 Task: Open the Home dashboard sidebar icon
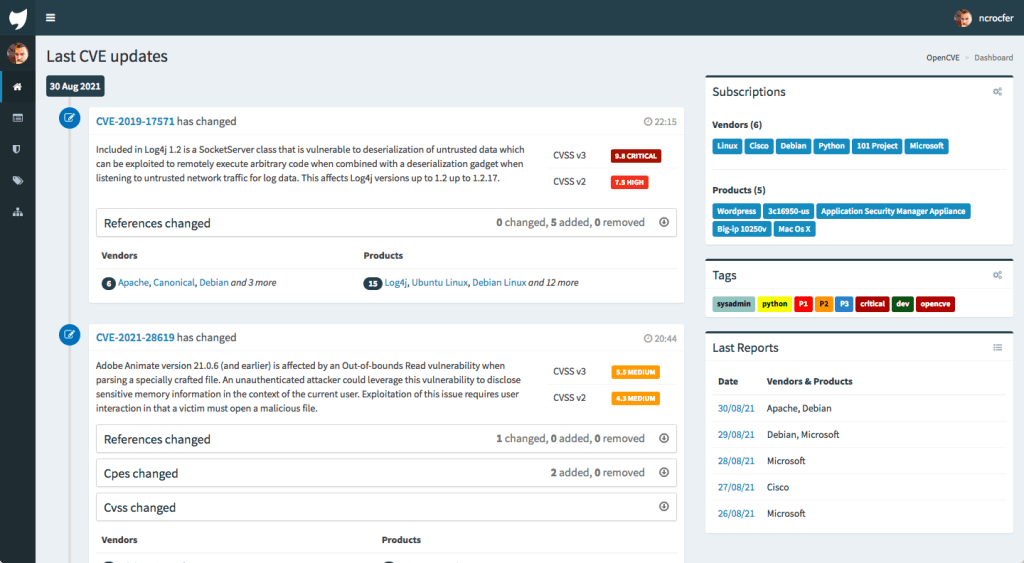(17, 87)
